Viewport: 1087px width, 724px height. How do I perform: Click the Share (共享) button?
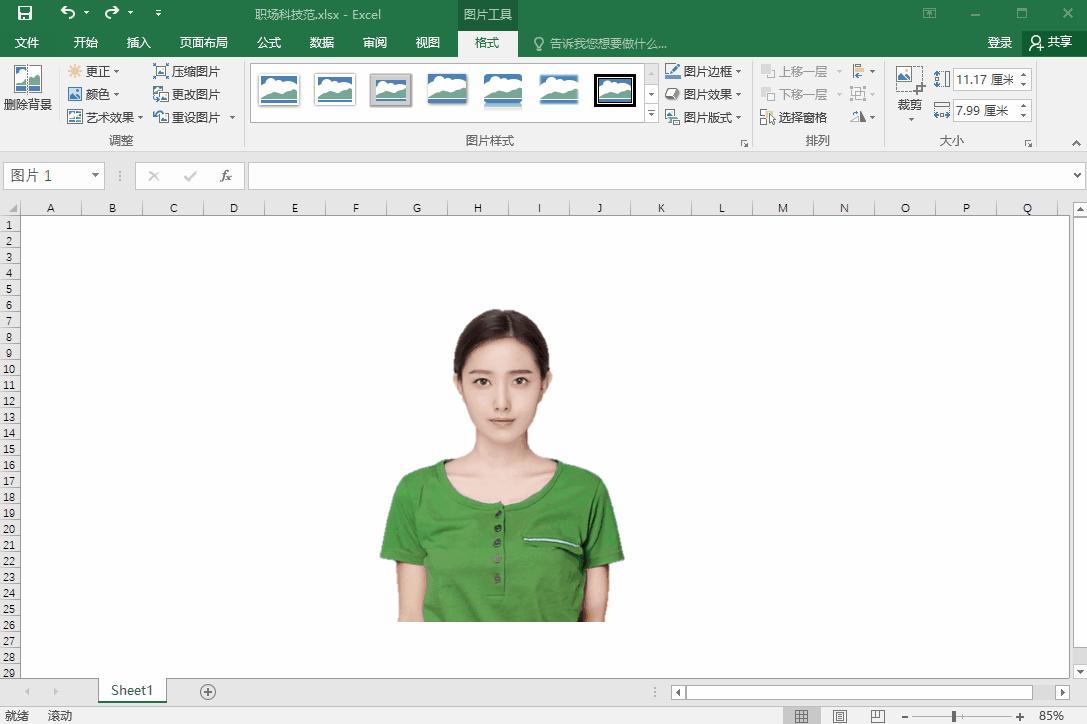pos(1050,43)
